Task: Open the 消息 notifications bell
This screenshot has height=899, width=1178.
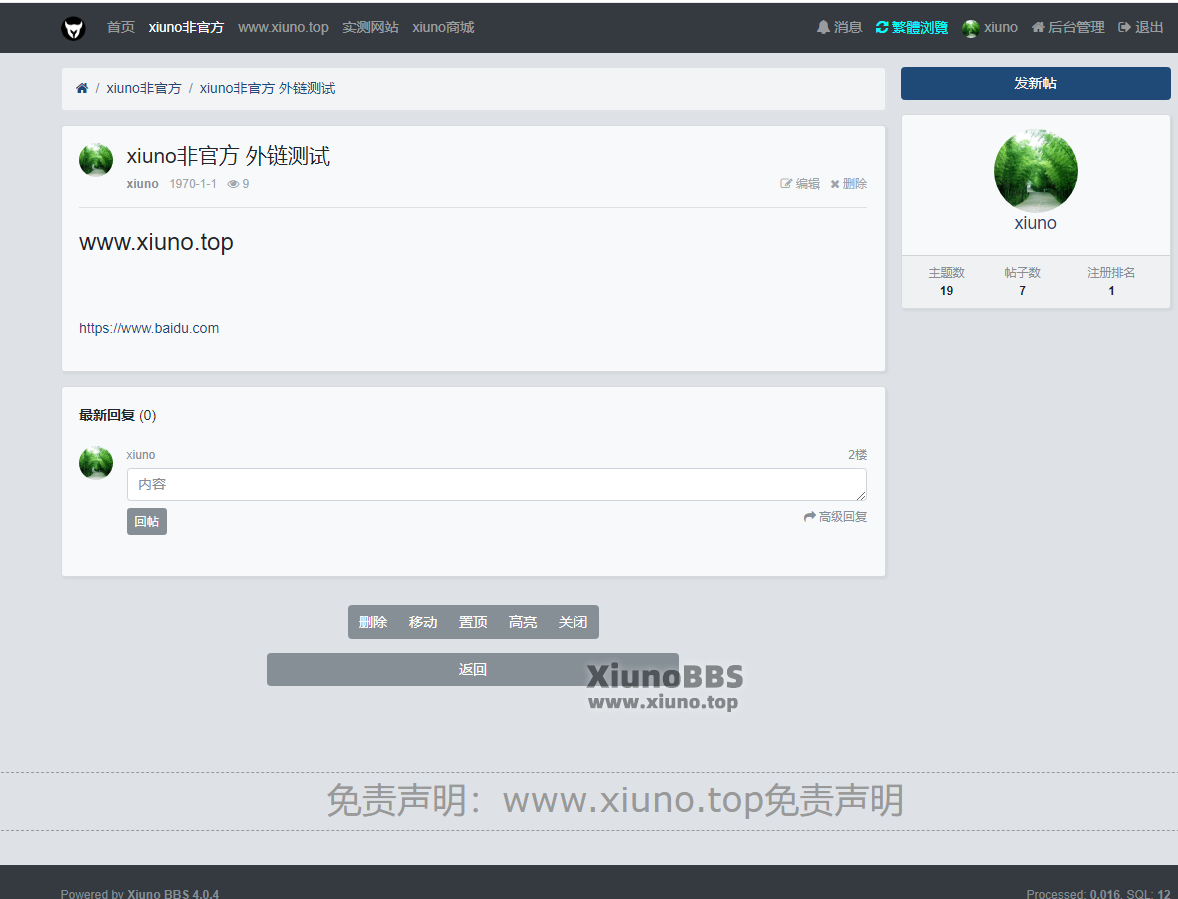Action: coord(839,28)
